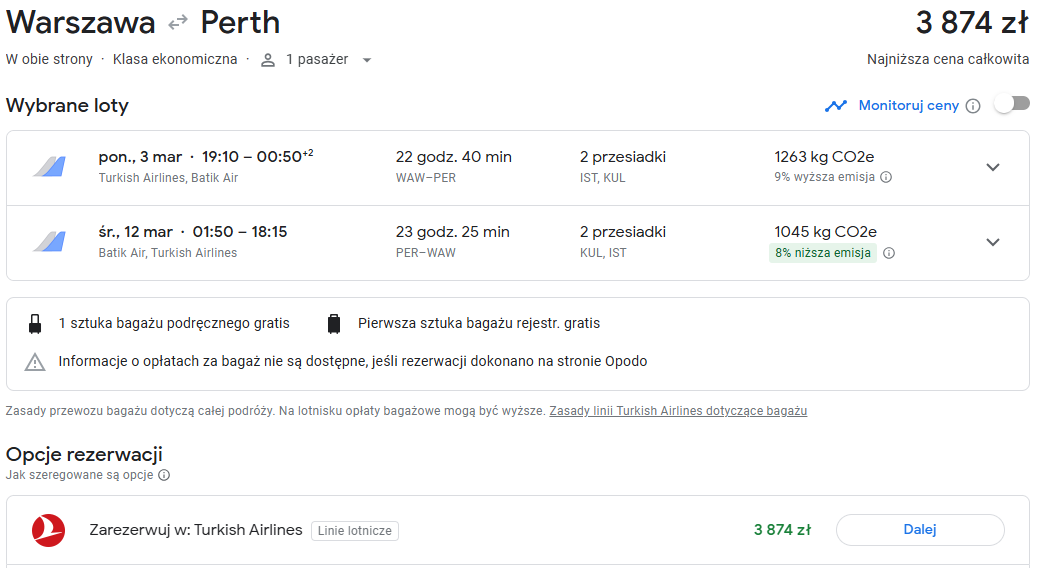Click the info icon next to Monitoruj ceny
1037x568 pixels.
[x=973, y=106]
